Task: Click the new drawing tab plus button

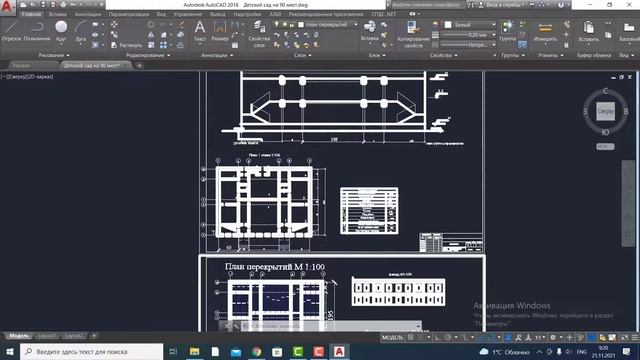Action: (x=139, y=65)
